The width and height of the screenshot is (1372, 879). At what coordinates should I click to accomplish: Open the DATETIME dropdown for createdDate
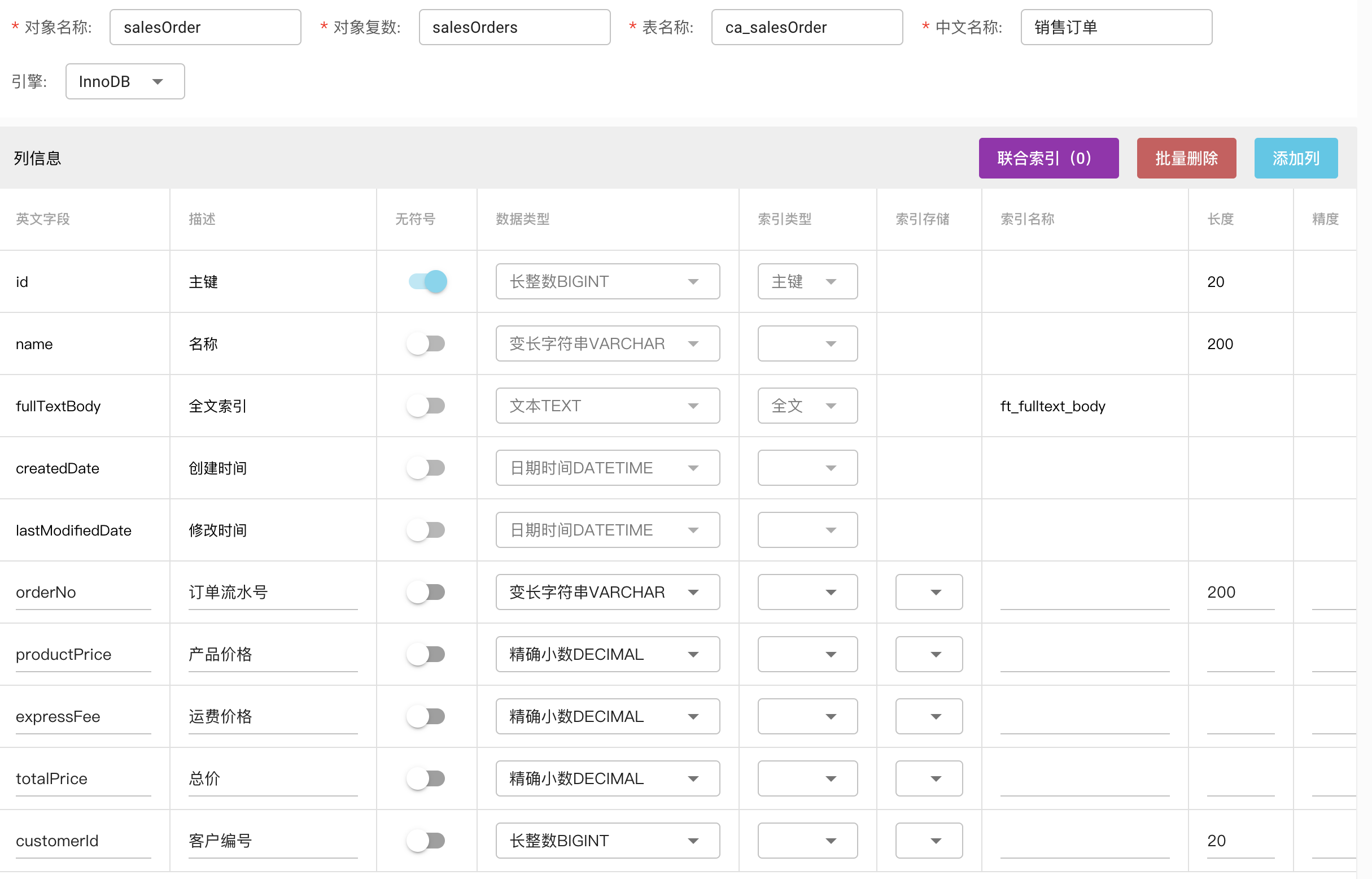(607, 468)
